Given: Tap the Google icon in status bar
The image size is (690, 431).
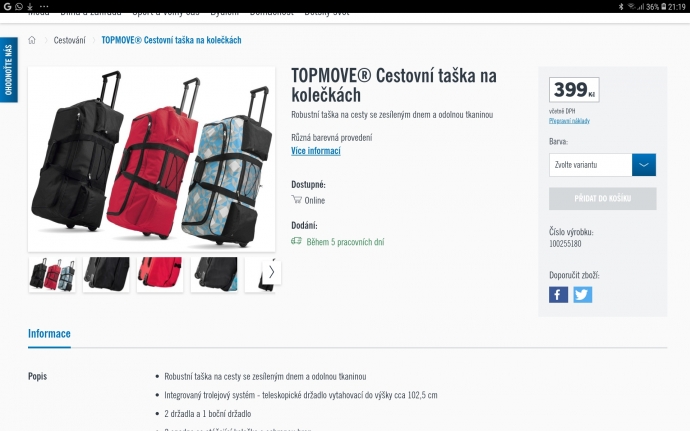Looking at the screenshot, I should (7, 6).
